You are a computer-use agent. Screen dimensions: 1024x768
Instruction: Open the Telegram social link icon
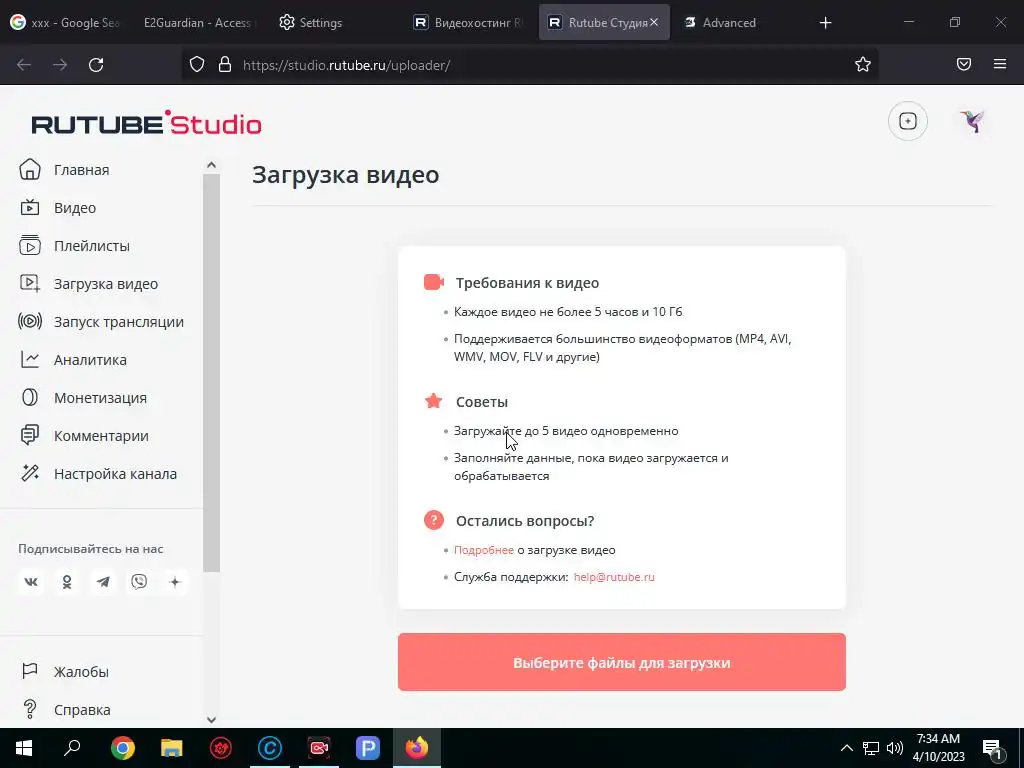(x=103, y=582)
